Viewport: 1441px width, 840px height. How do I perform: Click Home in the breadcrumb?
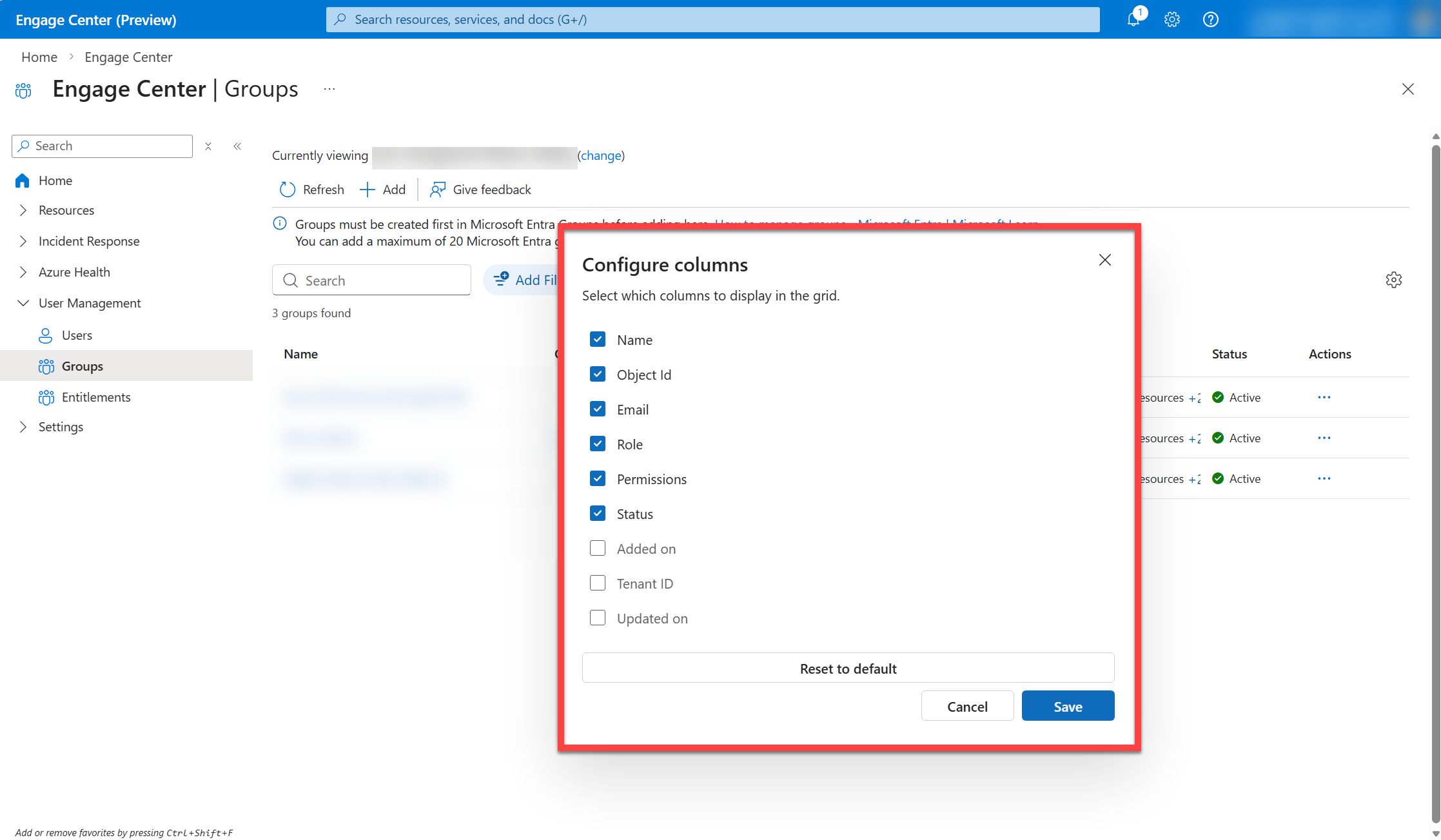39,57
